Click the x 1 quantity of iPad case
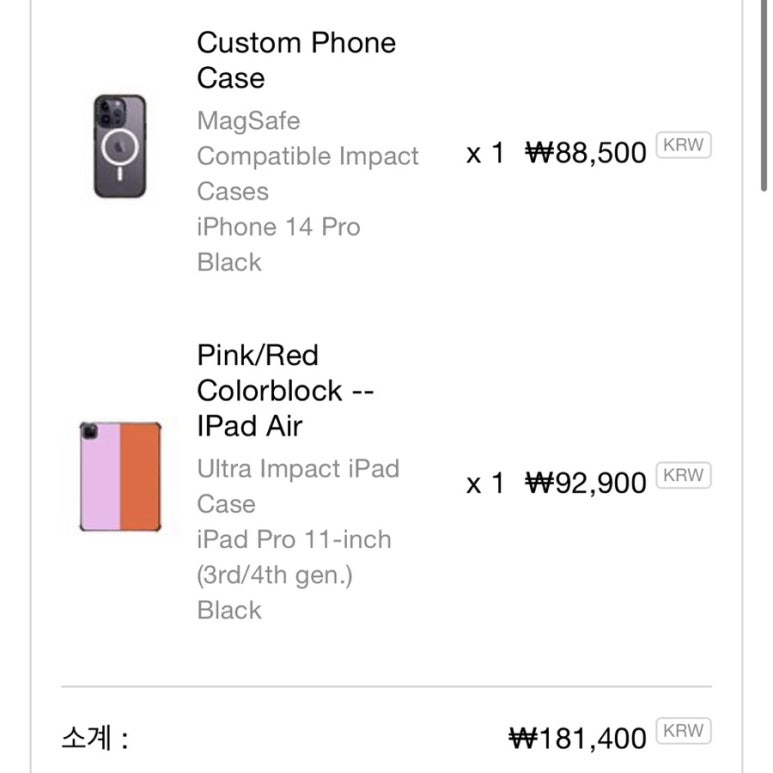The height and width of the screenshot is (773, 773). (485, 483)
